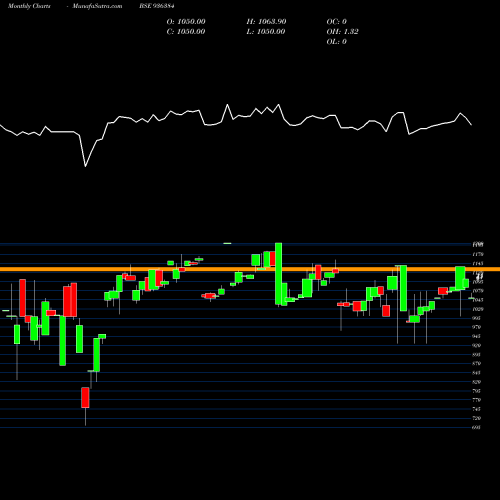Click the 870 price axis label

pyautogui.click(x=477, y=364)
